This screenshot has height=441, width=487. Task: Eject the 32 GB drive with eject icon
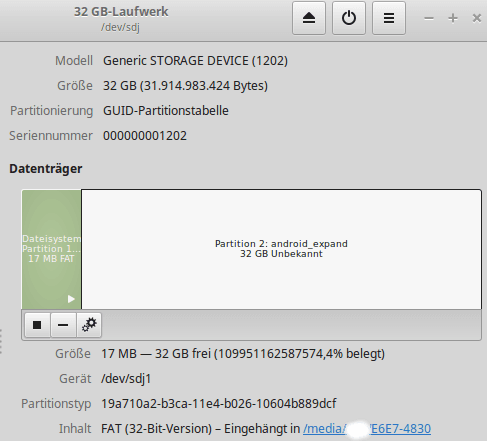[309, 18]
